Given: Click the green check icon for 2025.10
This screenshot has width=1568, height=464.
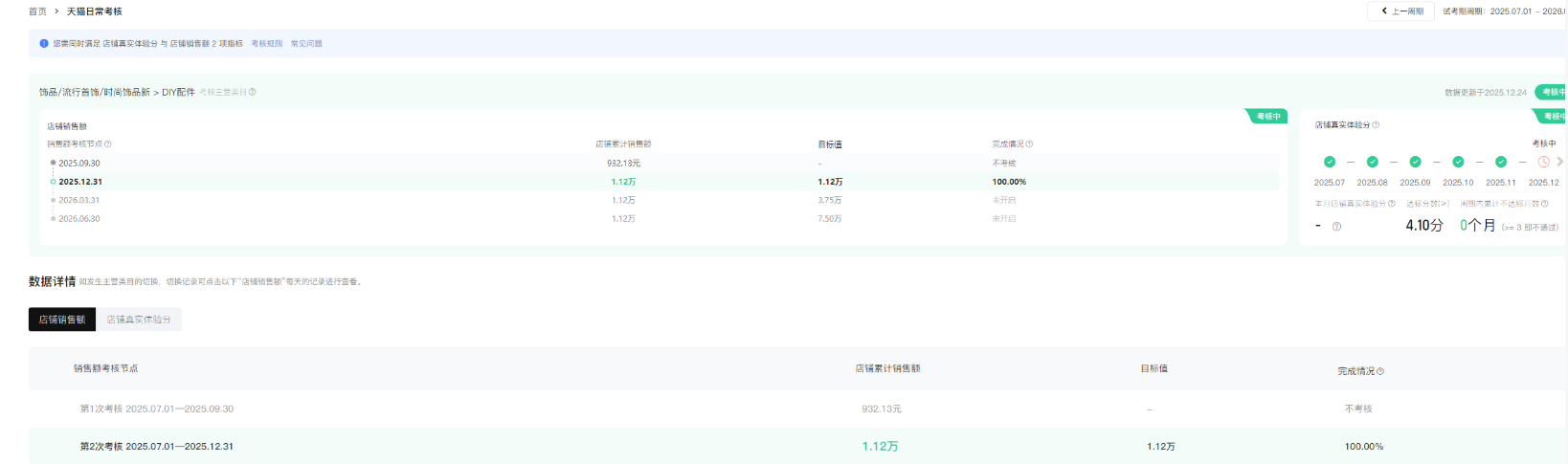Looking at the screenshot, I should click(1458, 162).
